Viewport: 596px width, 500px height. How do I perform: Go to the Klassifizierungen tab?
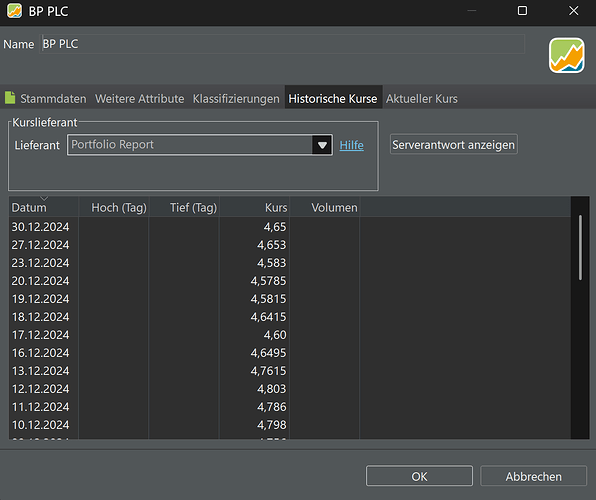coord(236,98)
